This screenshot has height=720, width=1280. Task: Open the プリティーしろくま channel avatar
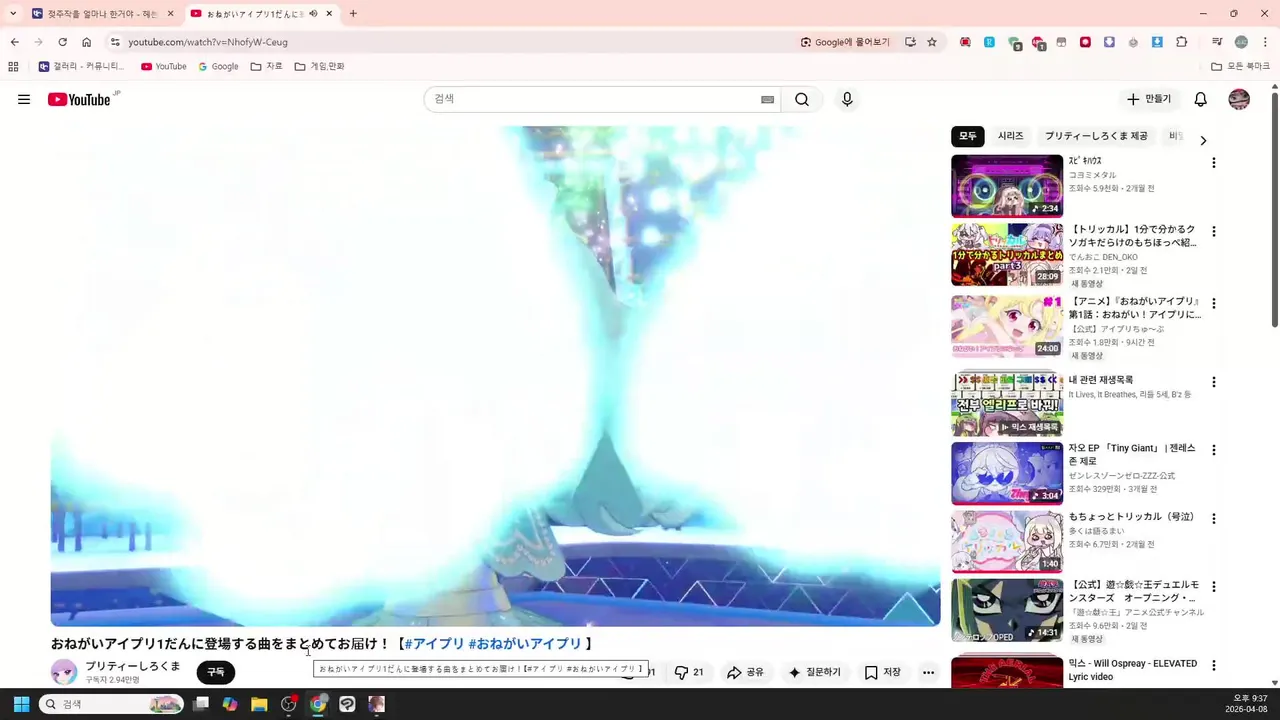(x=64, y=672)
